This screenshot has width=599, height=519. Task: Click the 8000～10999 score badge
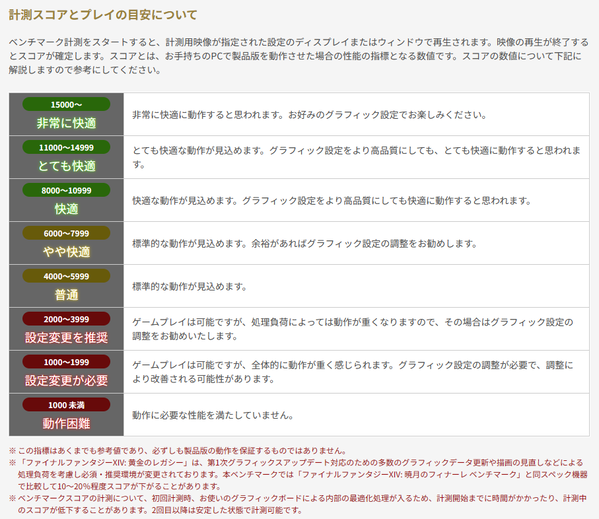click(66, 190)
